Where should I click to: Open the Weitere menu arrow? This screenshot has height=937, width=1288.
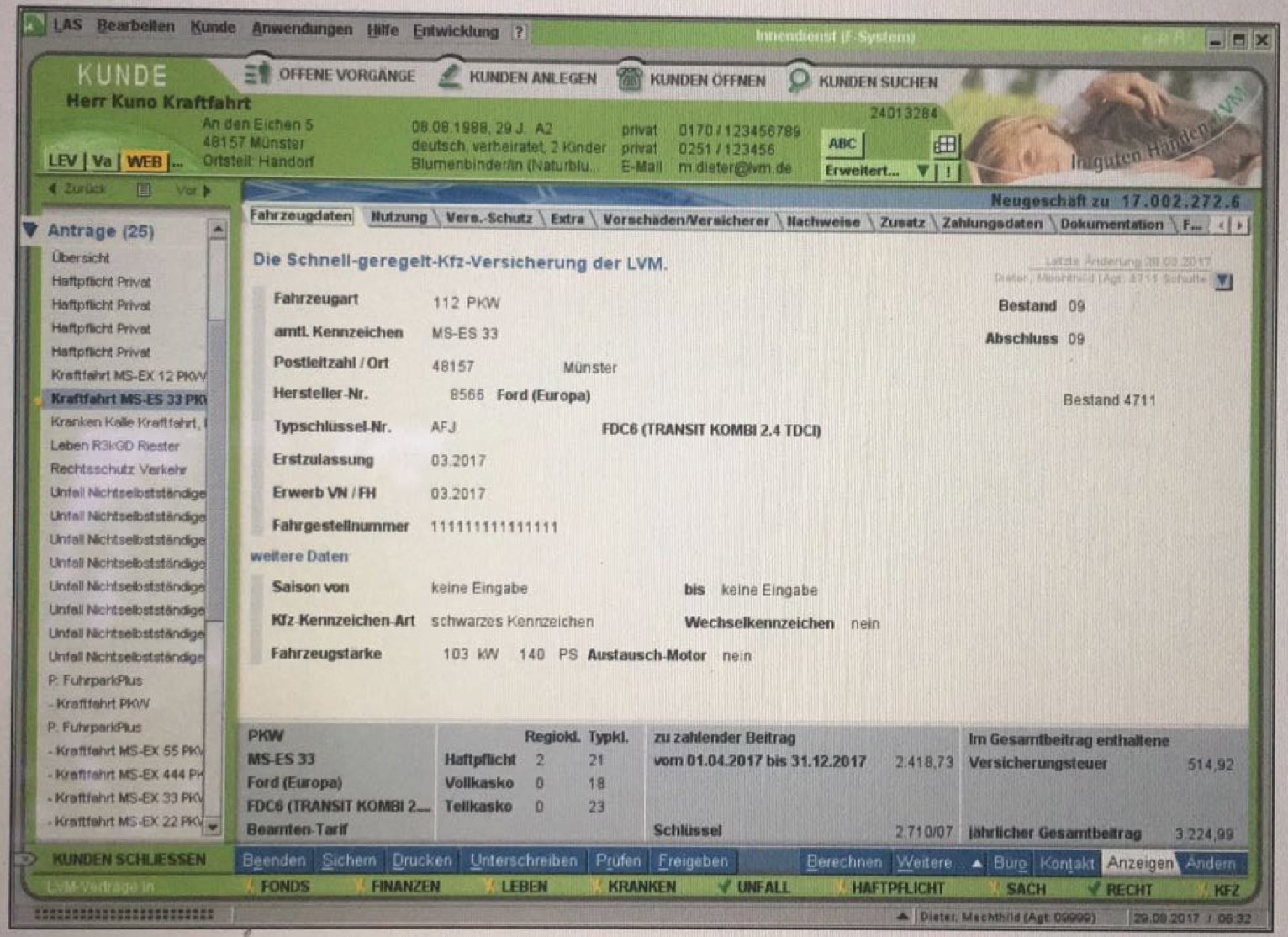pyautogui.click(x=976, y=863)
